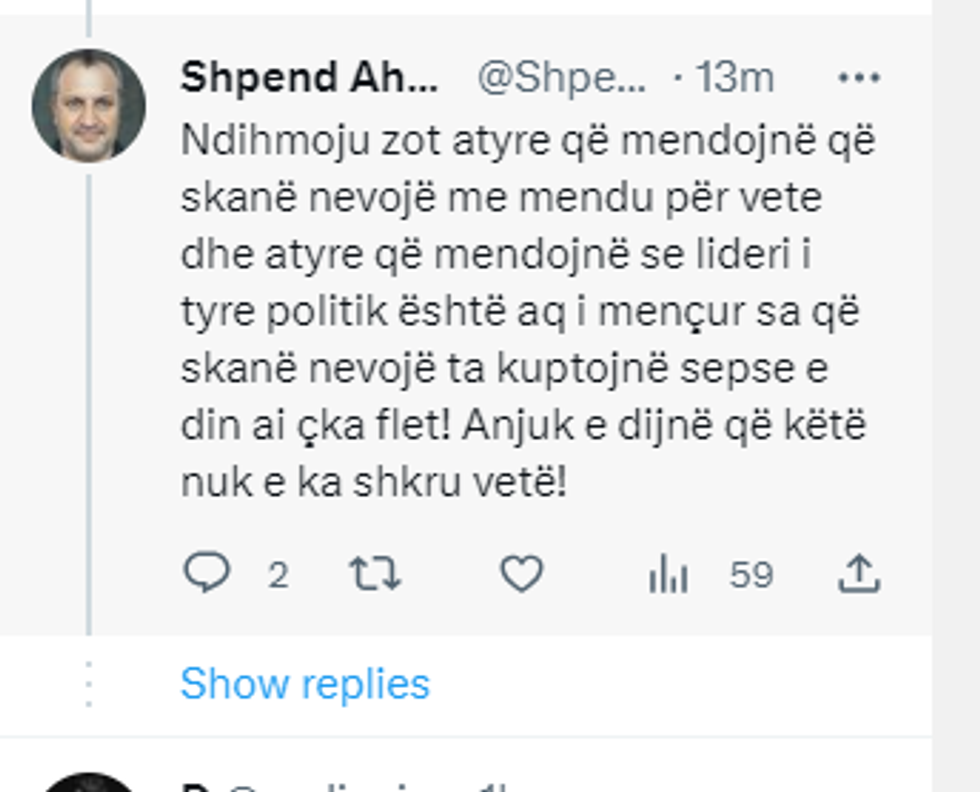Viewport: 980px width, 792px height.
Task: Click the last tweet line "nuk e ka shkru vetë!"
Action: click(374, 483)
